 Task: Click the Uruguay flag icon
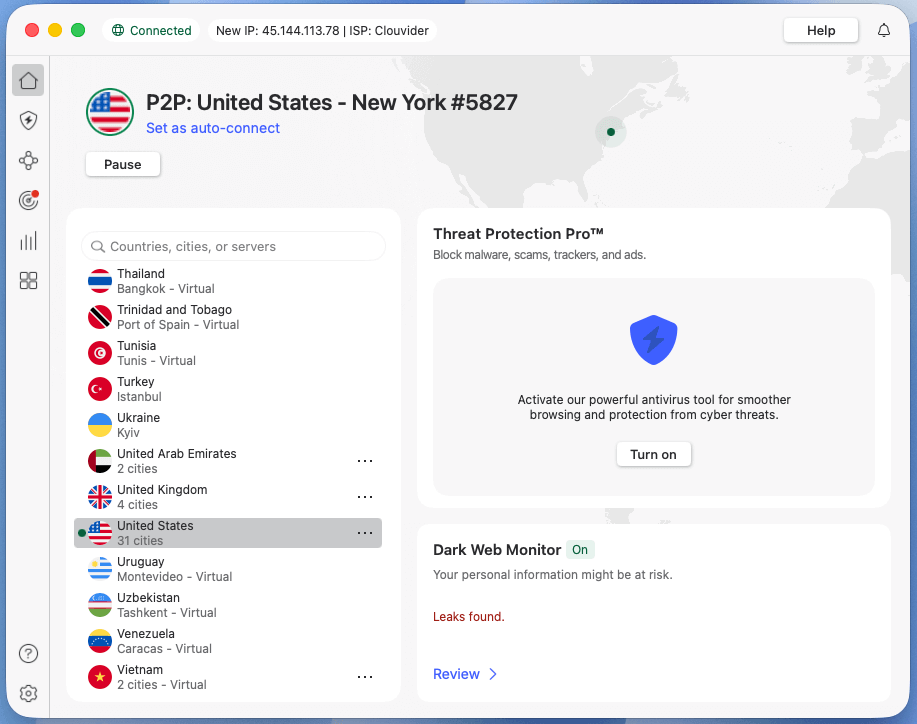[x=100, y=569]
